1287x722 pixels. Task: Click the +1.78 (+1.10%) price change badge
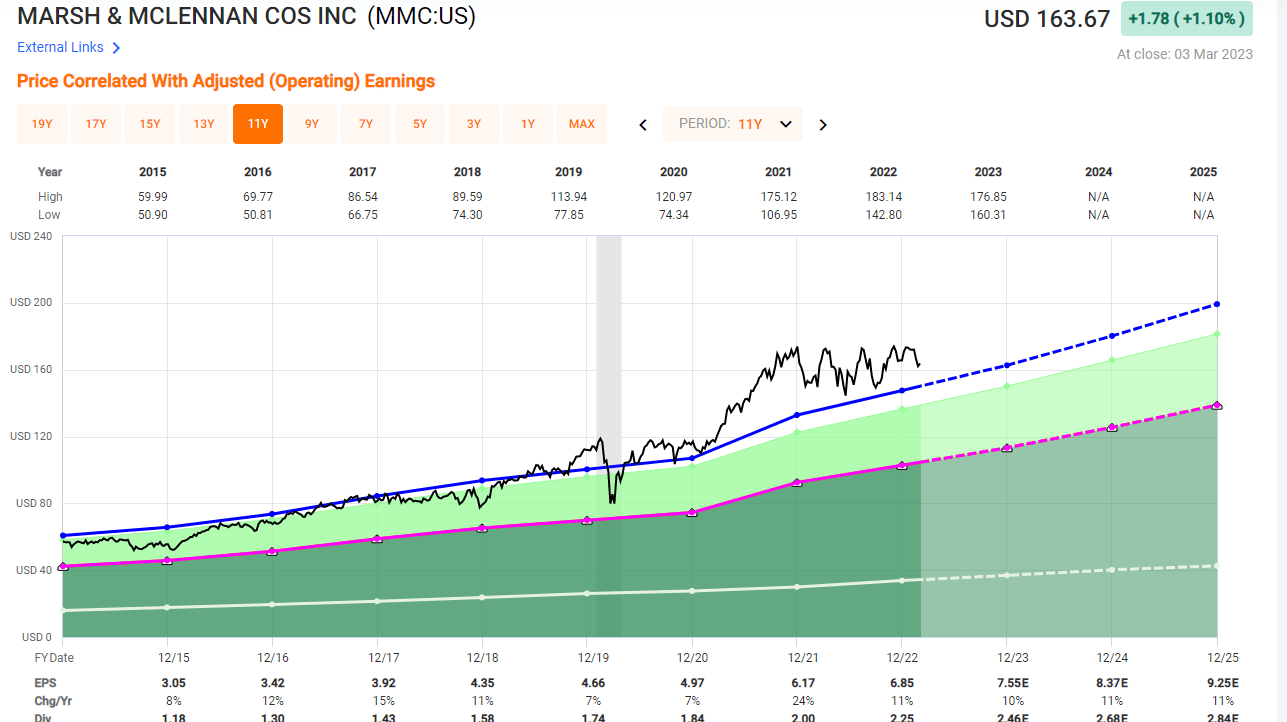point(1187,19)
